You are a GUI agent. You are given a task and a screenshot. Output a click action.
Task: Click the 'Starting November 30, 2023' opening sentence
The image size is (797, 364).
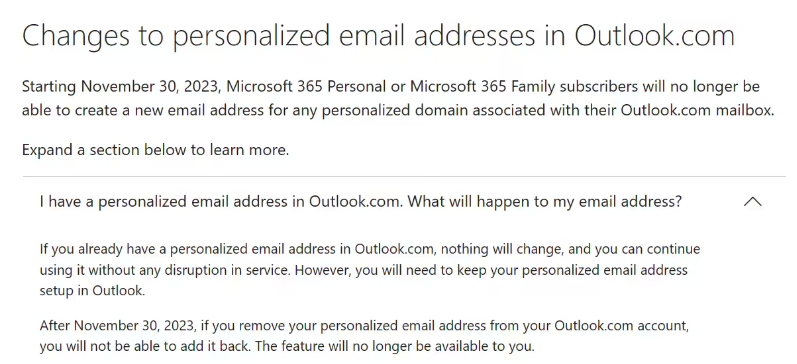point(121,87)
